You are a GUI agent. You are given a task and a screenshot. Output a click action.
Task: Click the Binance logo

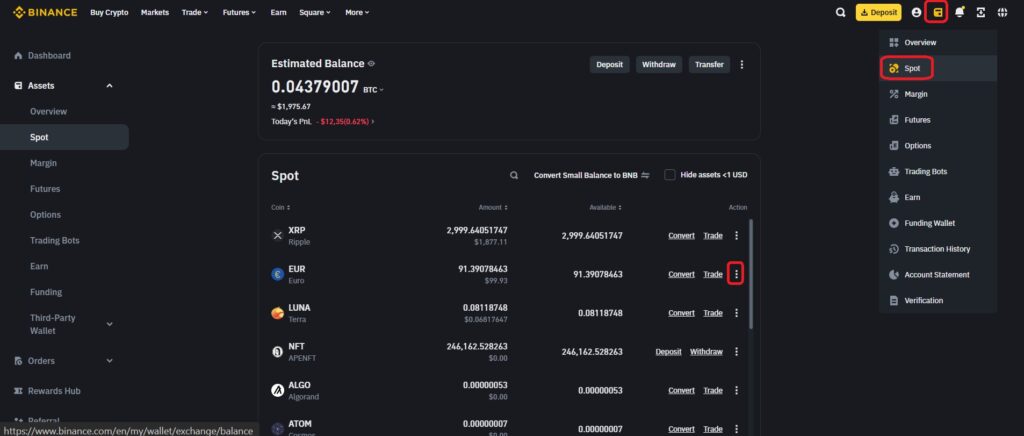[x=44, y=12]
